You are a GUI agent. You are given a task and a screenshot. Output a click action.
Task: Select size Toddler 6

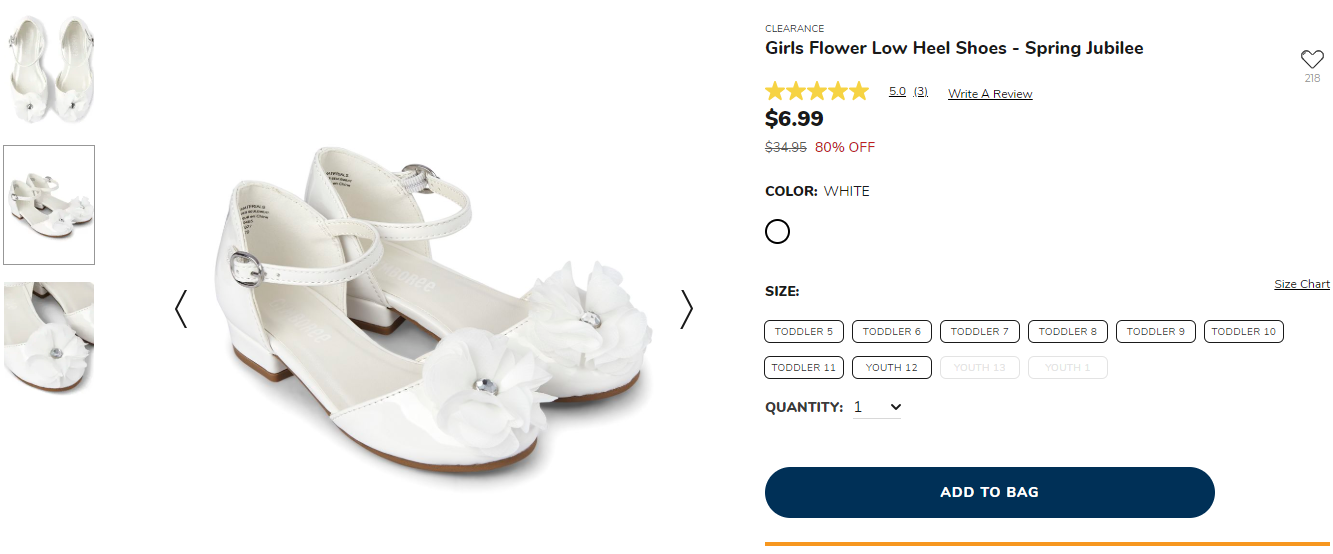892,331
